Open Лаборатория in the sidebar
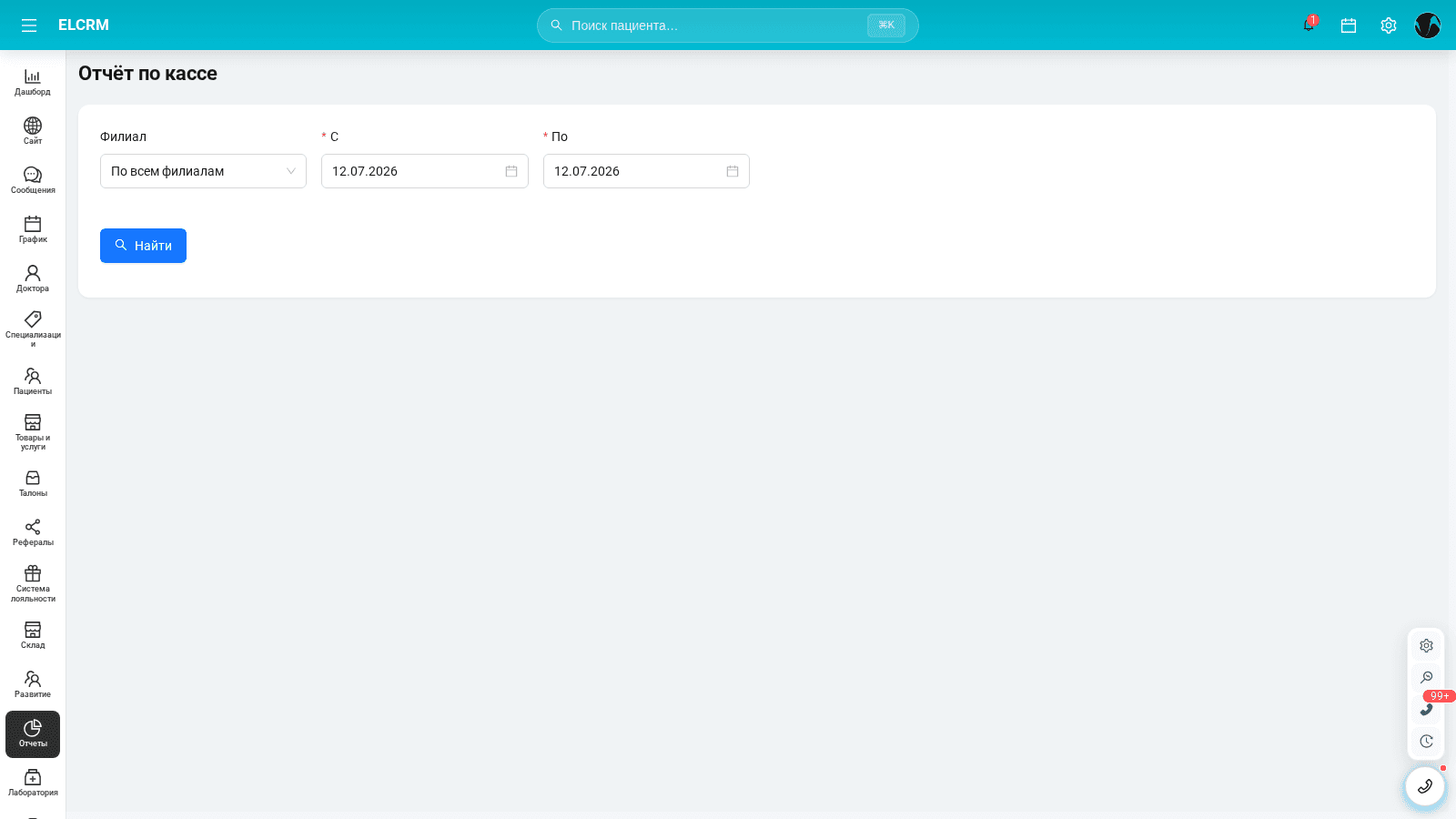Image resolution: width=1456 pixels, height=819 pixels. click(33, 783)
